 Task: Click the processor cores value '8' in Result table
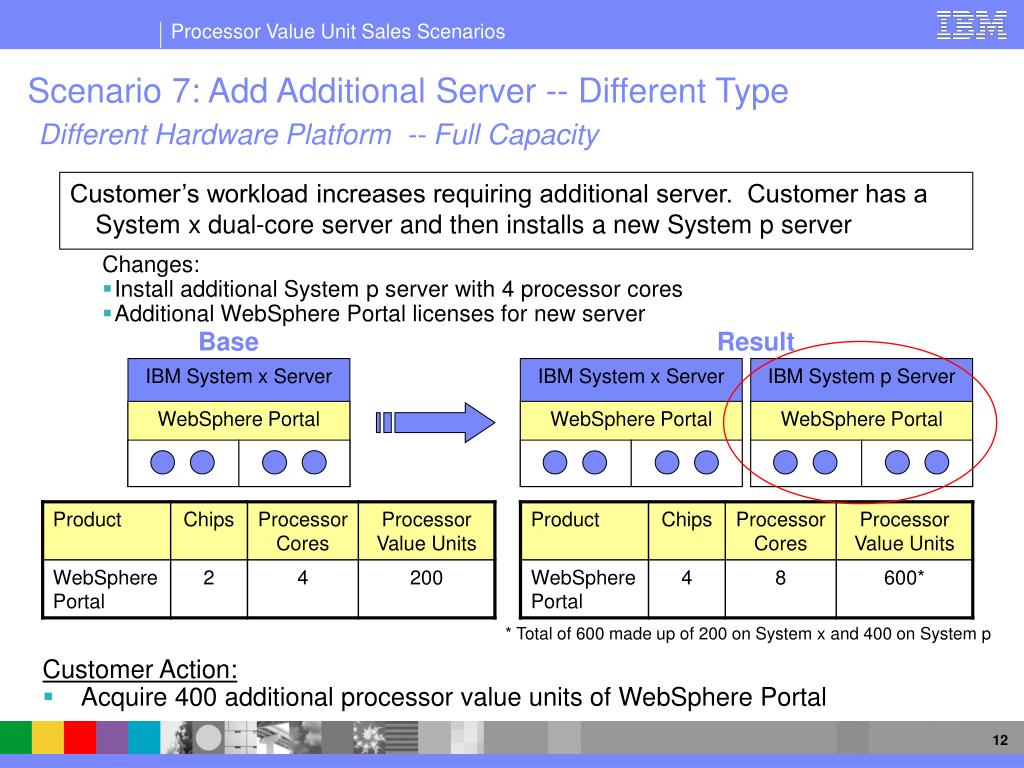(x=780, y=578)
